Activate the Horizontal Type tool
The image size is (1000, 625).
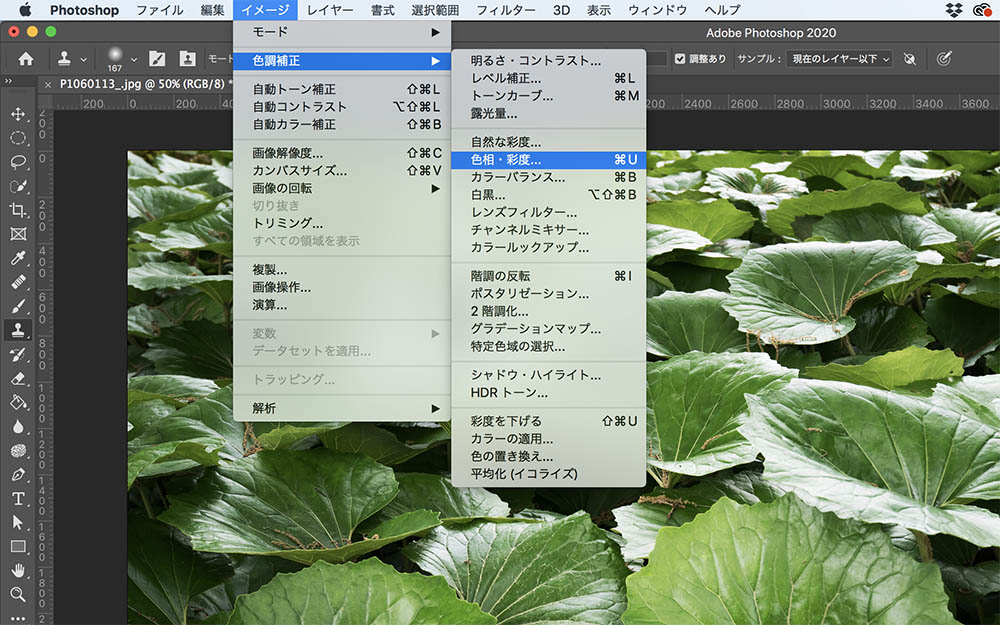tap(18, 498)
